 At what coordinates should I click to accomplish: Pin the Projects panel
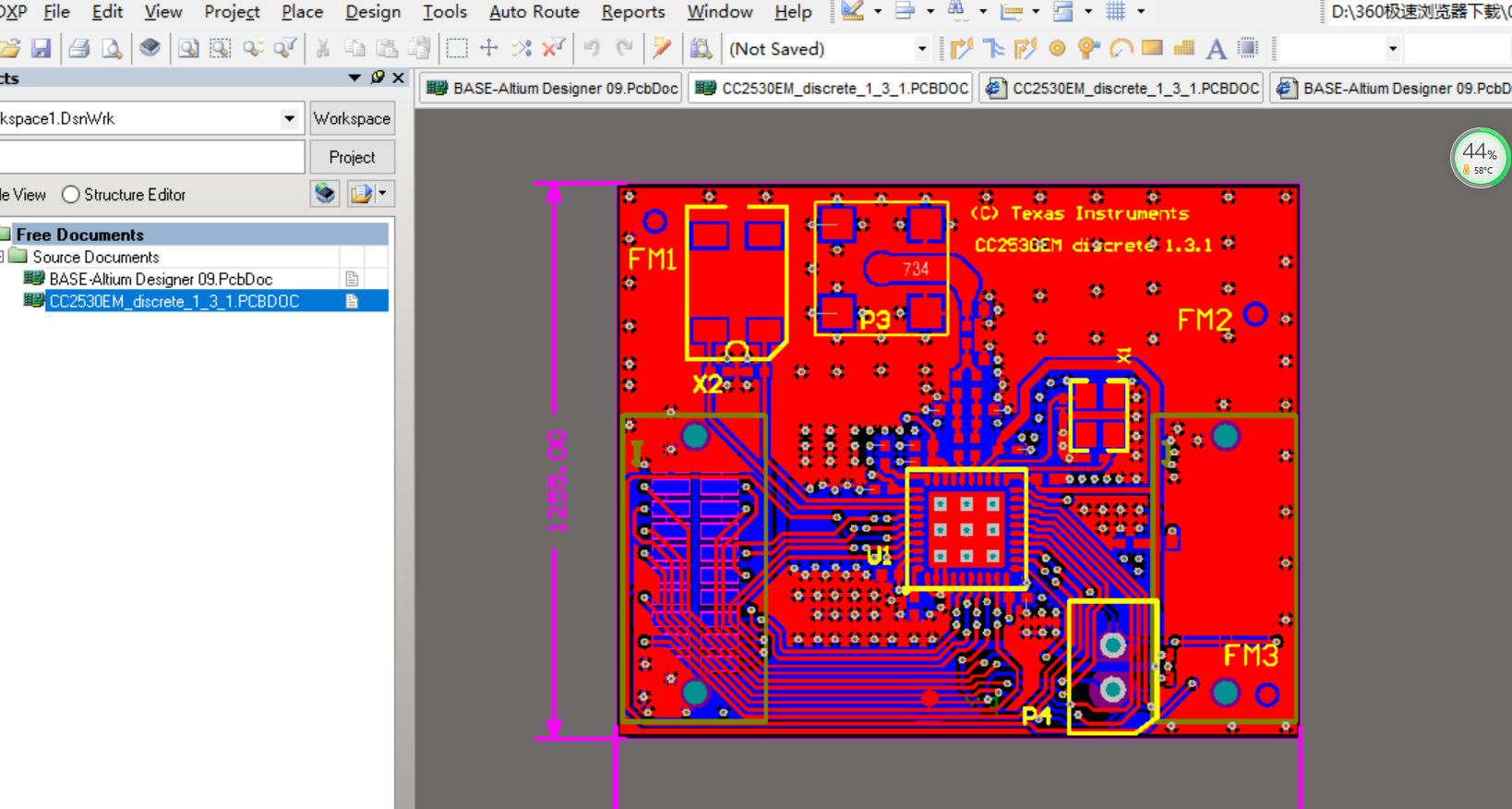pyautogui.click(x=377, y=78)
